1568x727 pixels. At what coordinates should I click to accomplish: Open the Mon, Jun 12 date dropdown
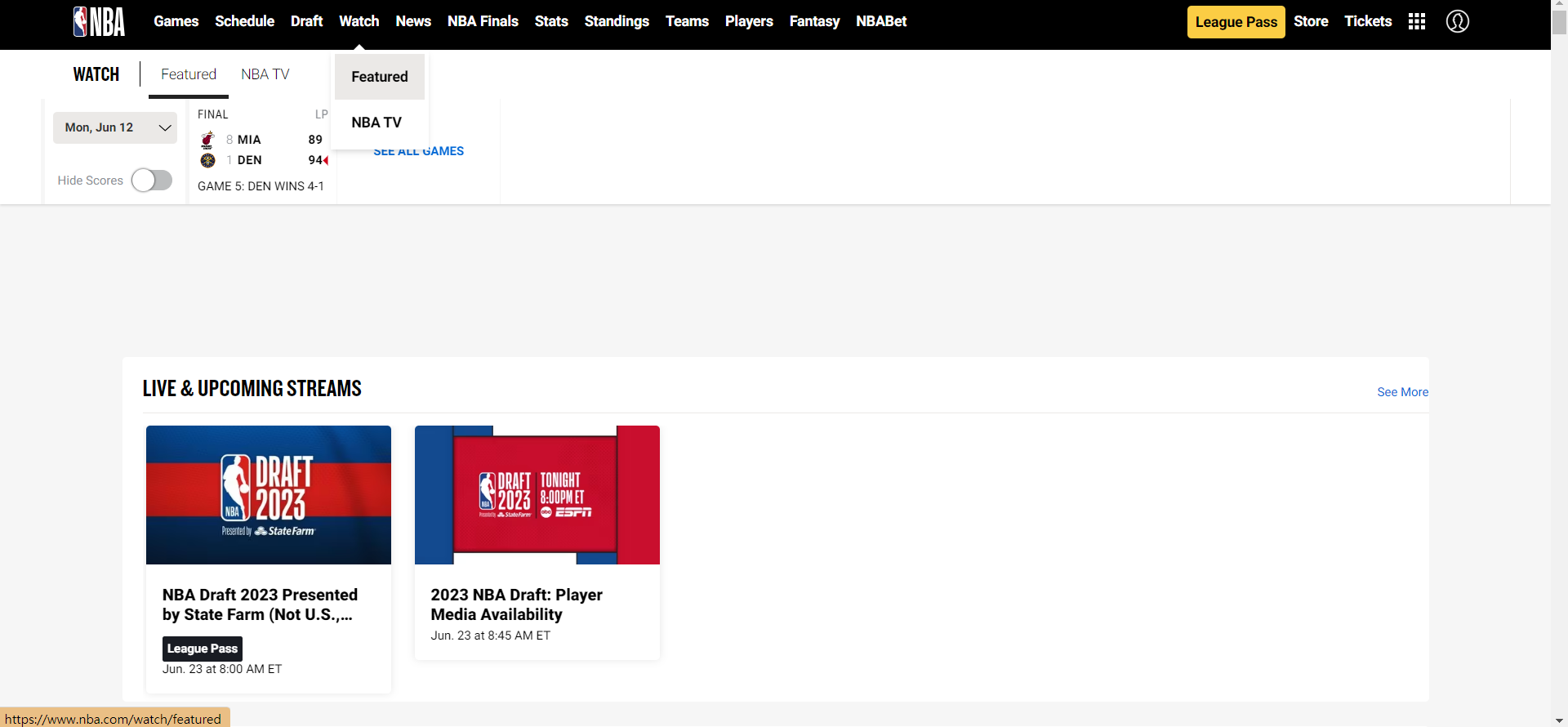[115, 127]
